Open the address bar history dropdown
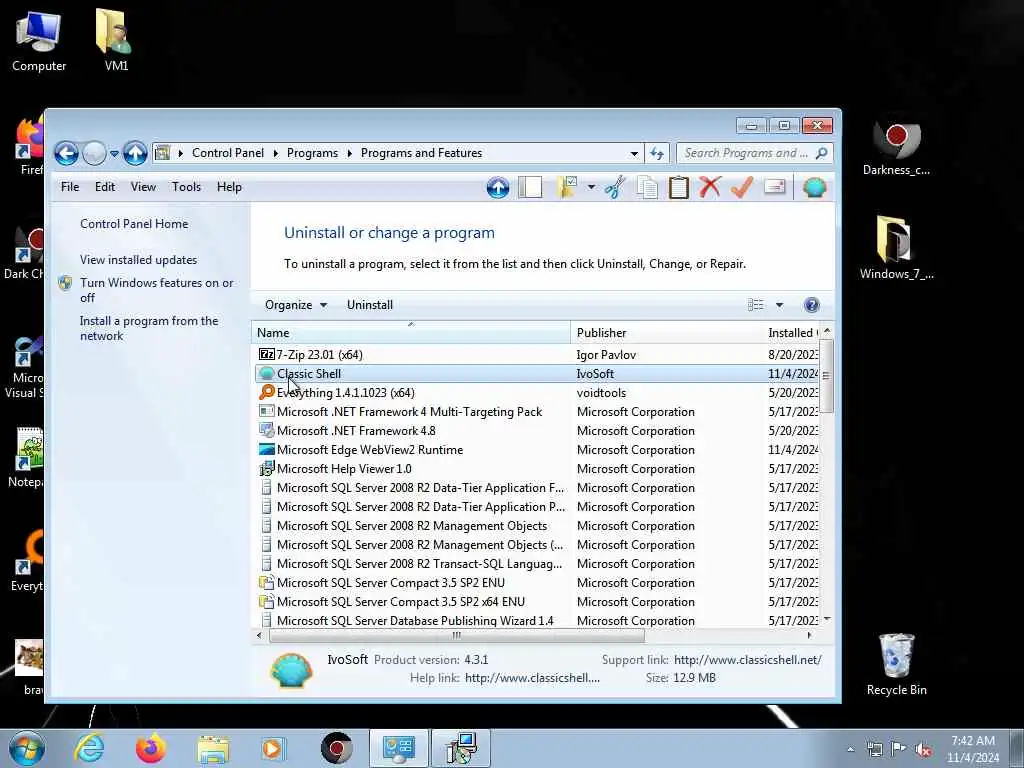The height and width of the screenshot is (768, 1024). (x=633, y=153)
